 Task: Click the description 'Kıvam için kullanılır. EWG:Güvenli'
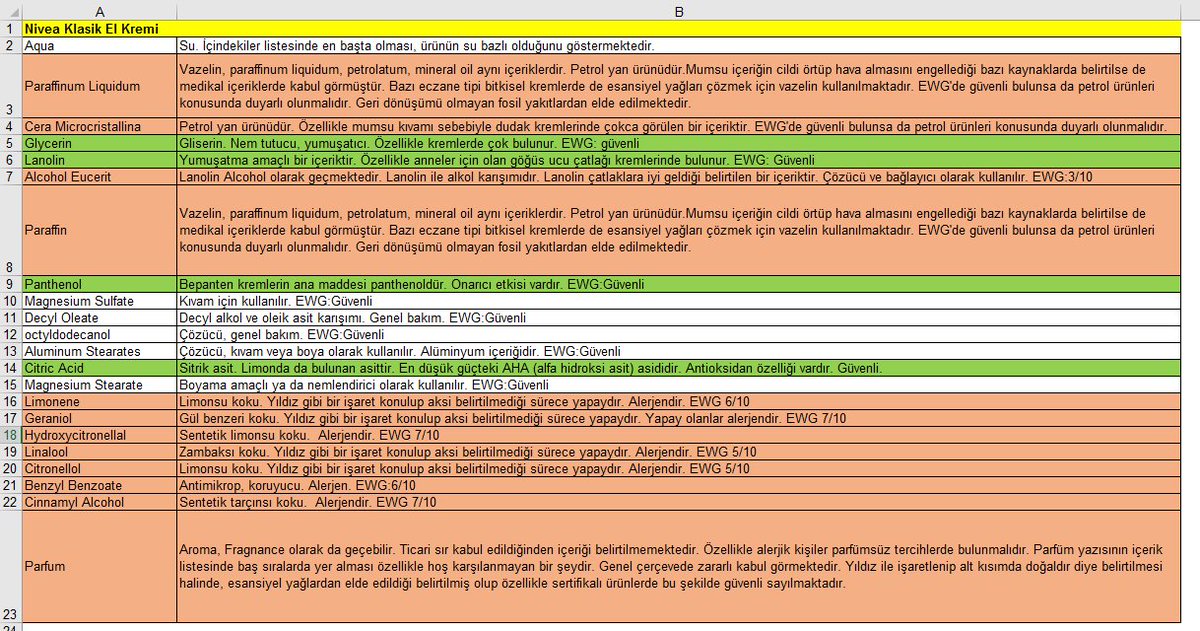(678, 301)
